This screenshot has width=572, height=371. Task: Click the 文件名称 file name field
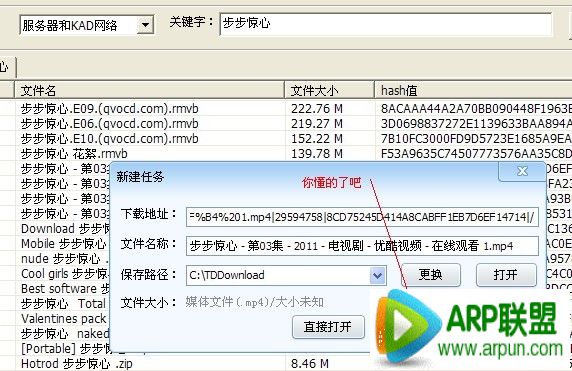pos(362,246)
